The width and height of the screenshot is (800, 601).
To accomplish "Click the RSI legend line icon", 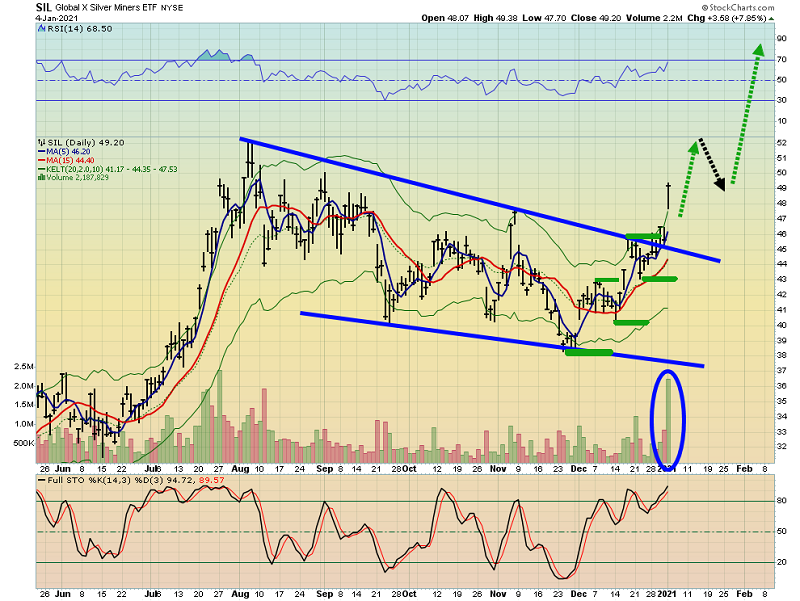I will tap(42, 29).
